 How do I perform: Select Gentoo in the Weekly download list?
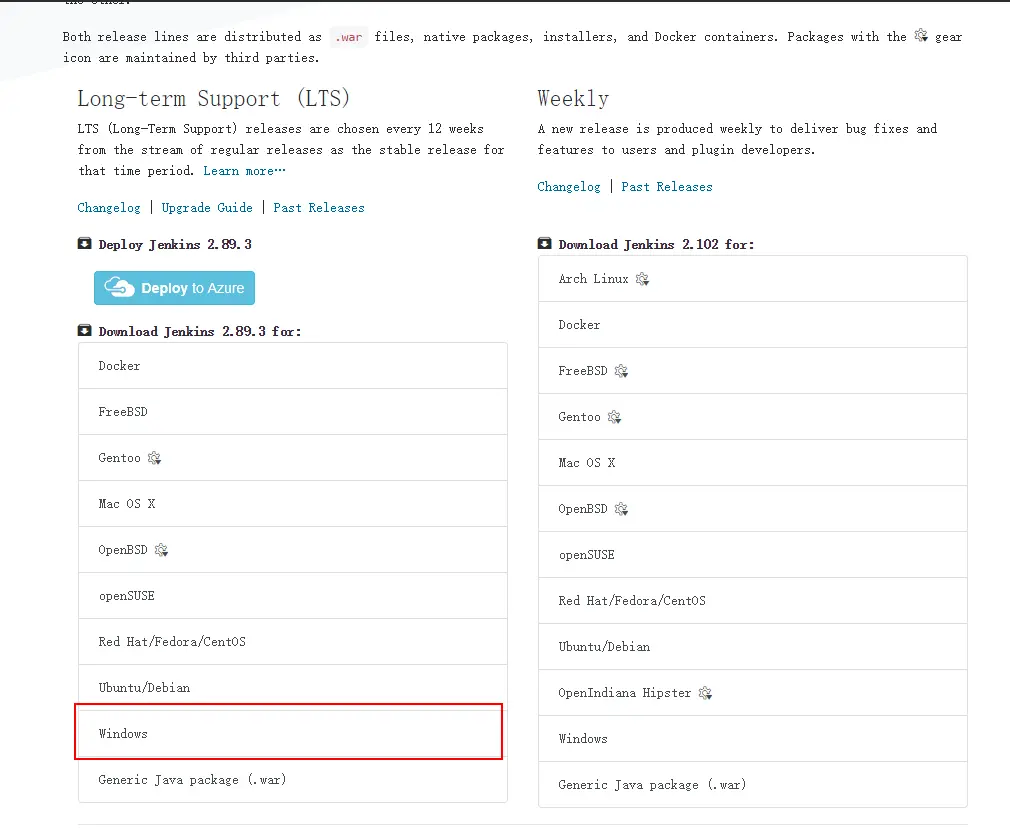(752, 417)
